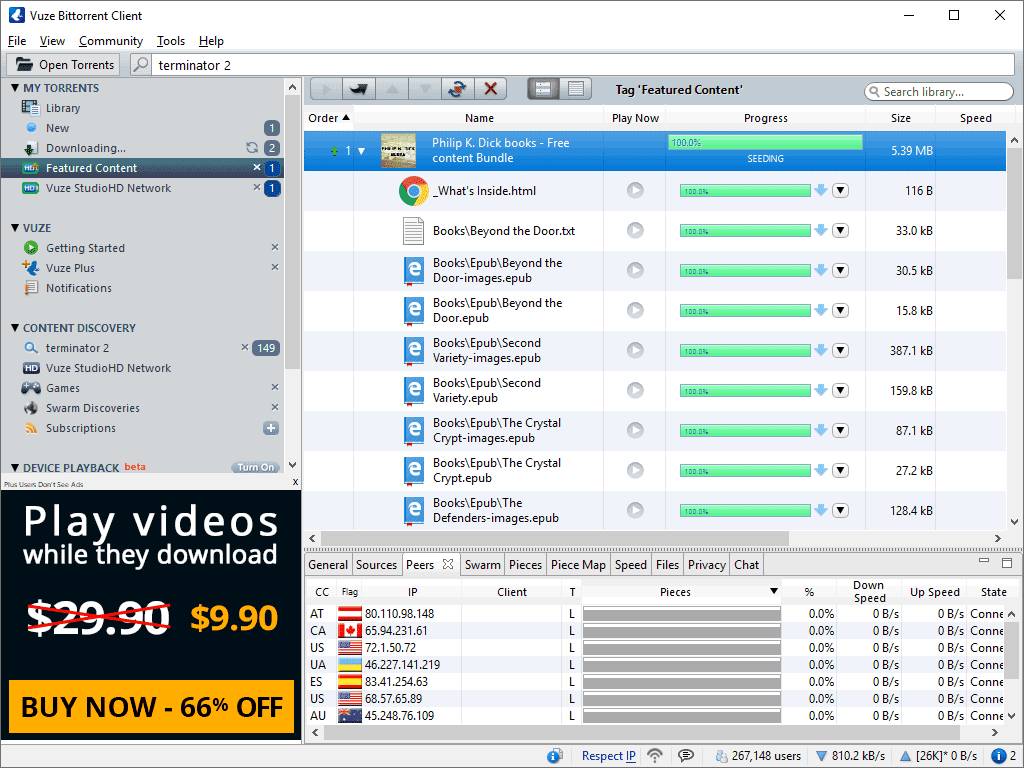Click the network status icon in status bar
The height and width of the screenshot is (768, 1024).
tap(654, 756)
